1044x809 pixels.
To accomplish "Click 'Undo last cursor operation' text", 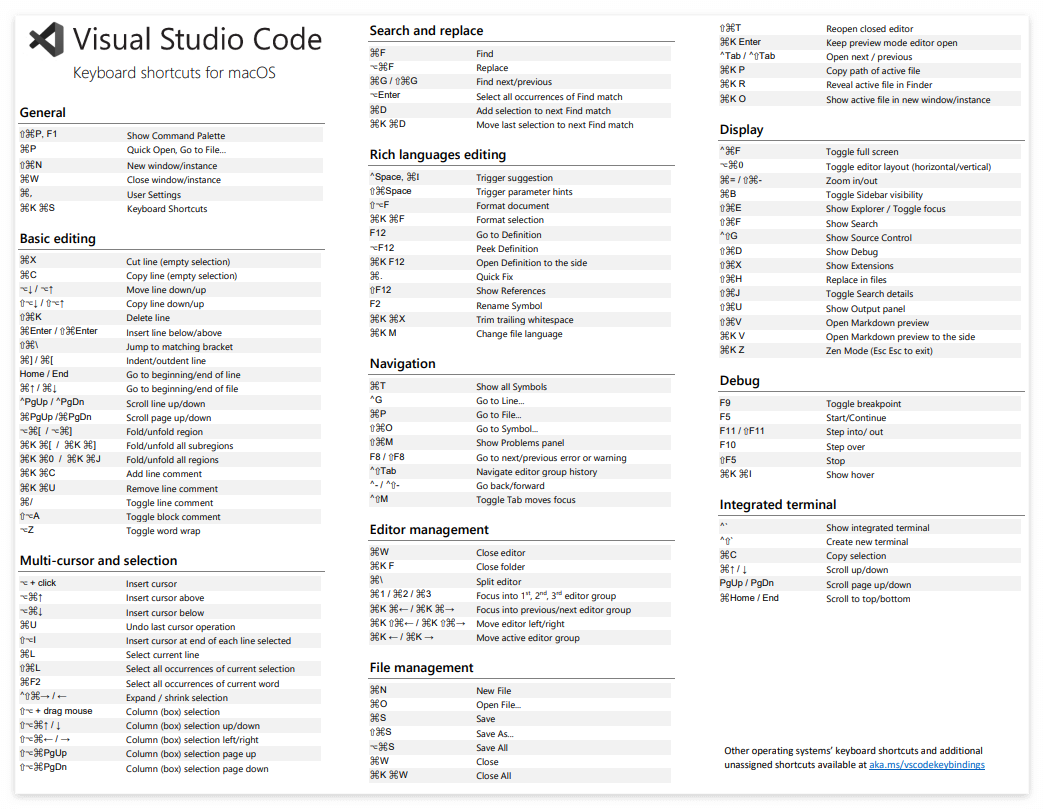I will click(x=180, y=627).
